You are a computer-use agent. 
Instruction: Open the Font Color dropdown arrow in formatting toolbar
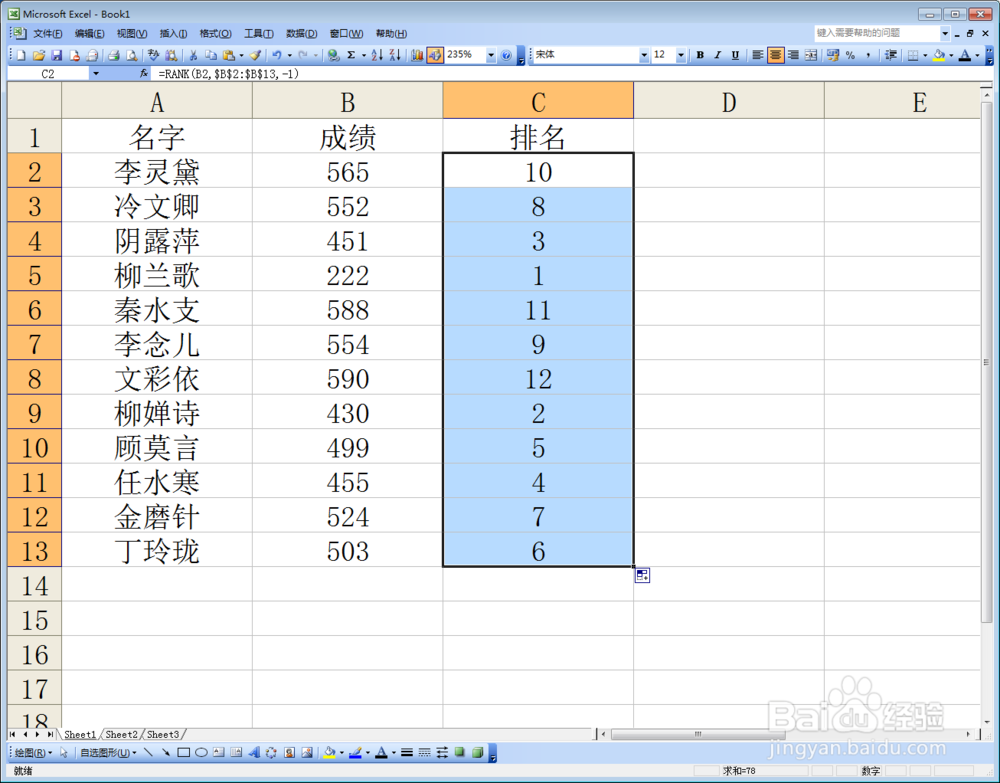tap(977, 55)
